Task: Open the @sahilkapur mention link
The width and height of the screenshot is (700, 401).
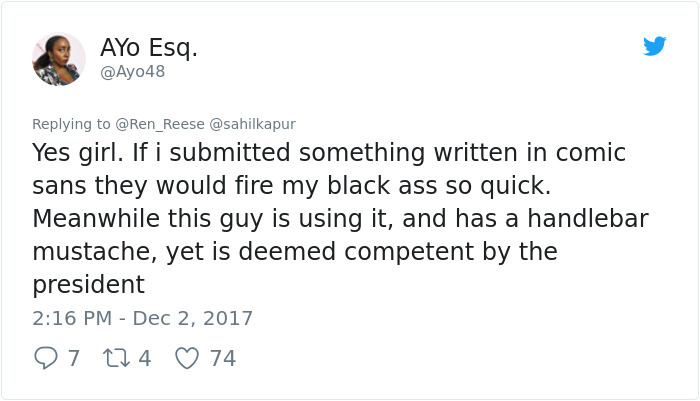Action: tap(252, 124)
